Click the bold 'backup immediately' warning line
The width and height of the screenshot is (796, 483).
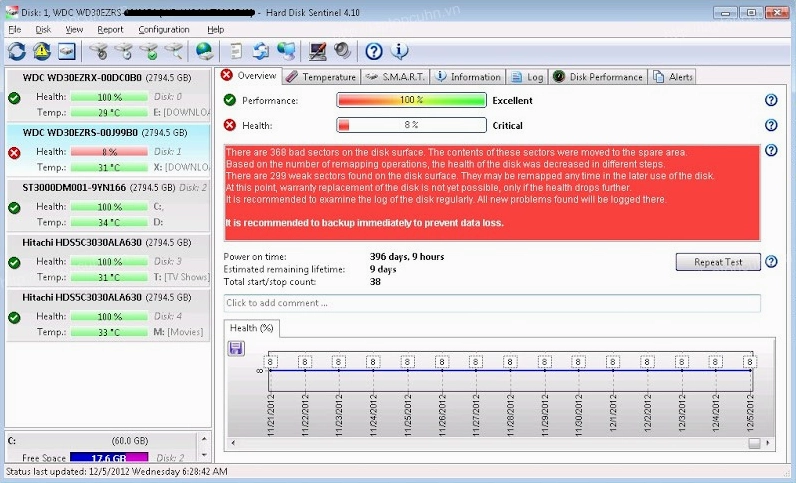(364, 223)
